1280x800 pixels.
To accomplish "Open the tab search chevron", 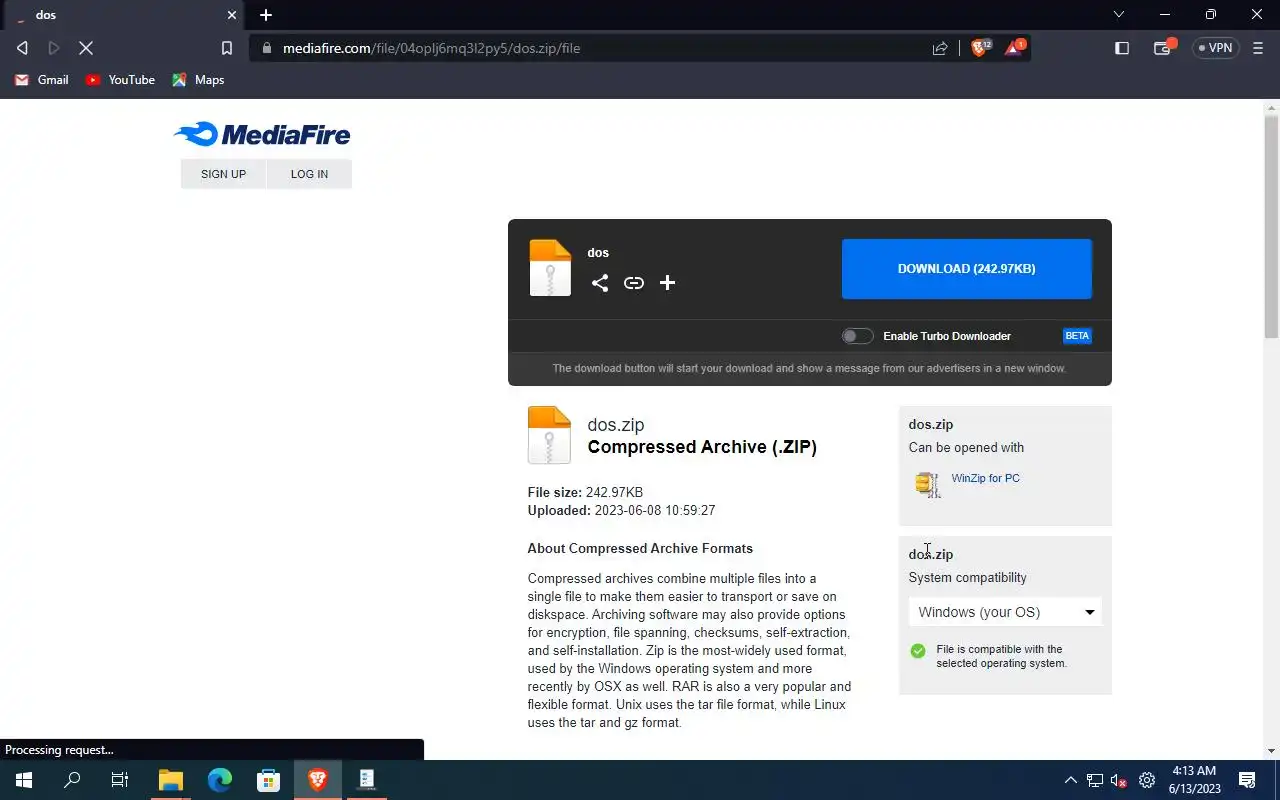I will [x=1119, y=15].
